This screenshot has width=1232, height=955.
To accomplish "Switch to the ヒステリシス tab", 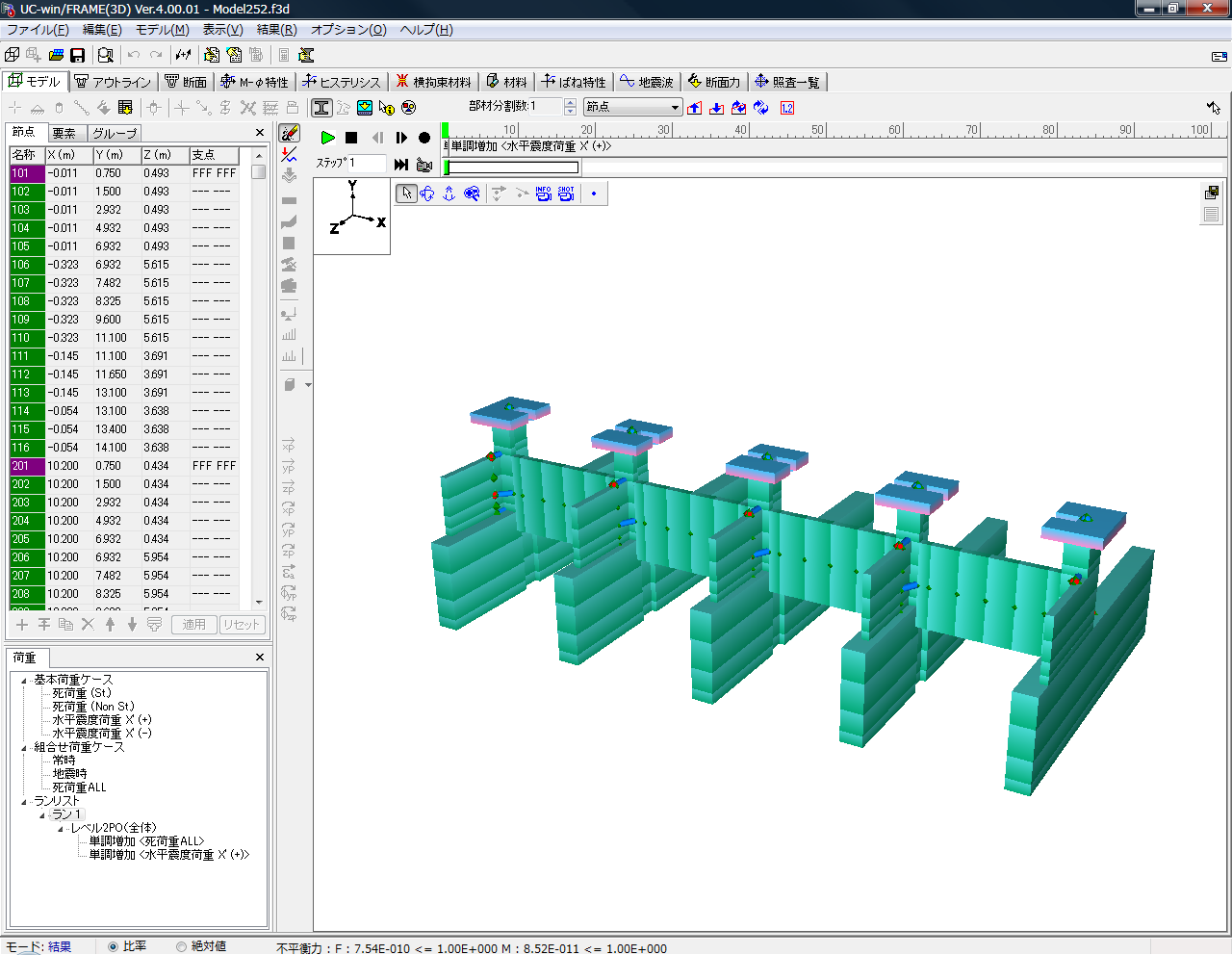I will (x=342, y=82).
